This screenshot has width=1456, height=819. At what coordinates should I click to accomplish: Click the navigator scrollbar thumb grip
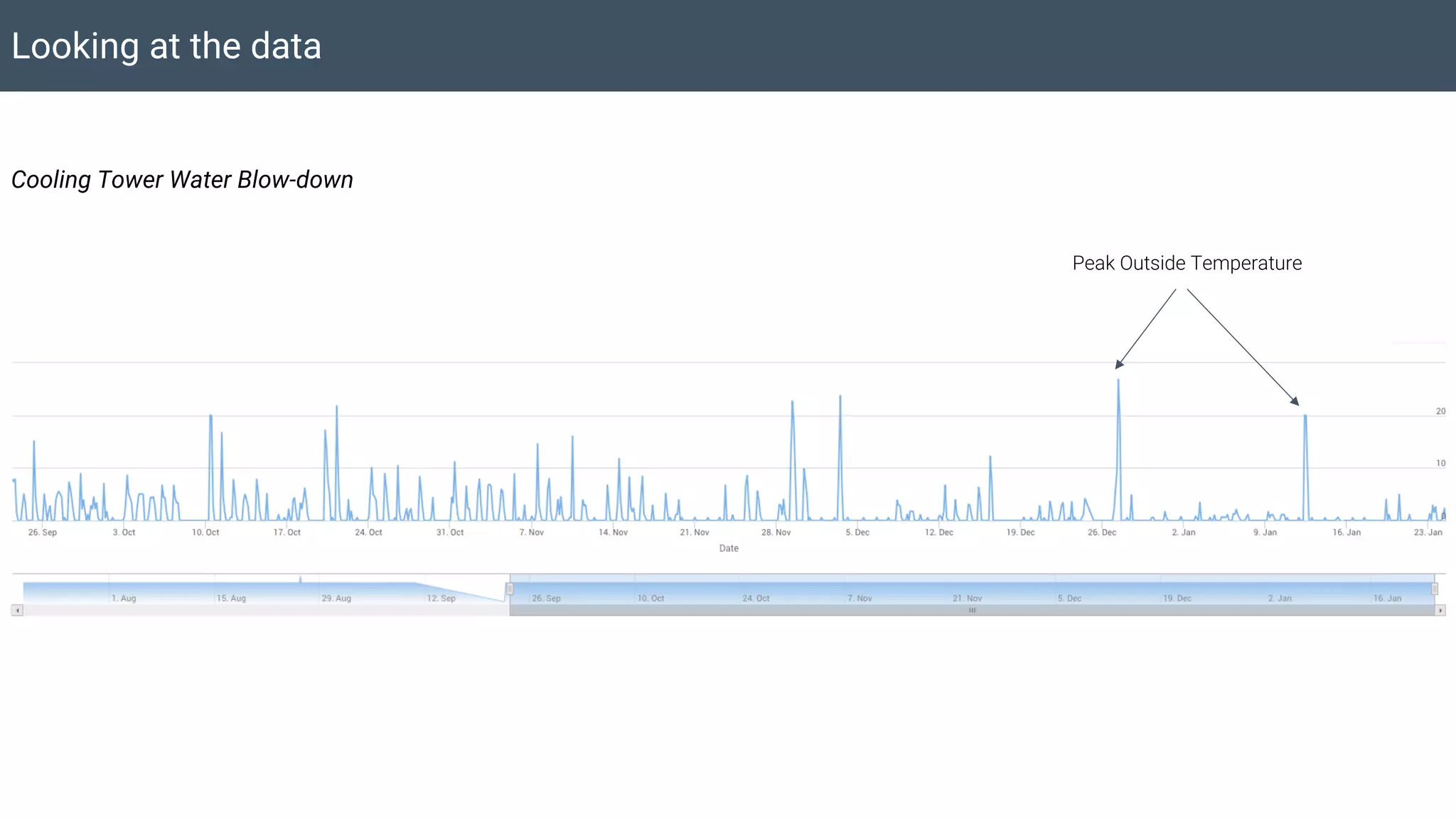[x=972, y=610]
